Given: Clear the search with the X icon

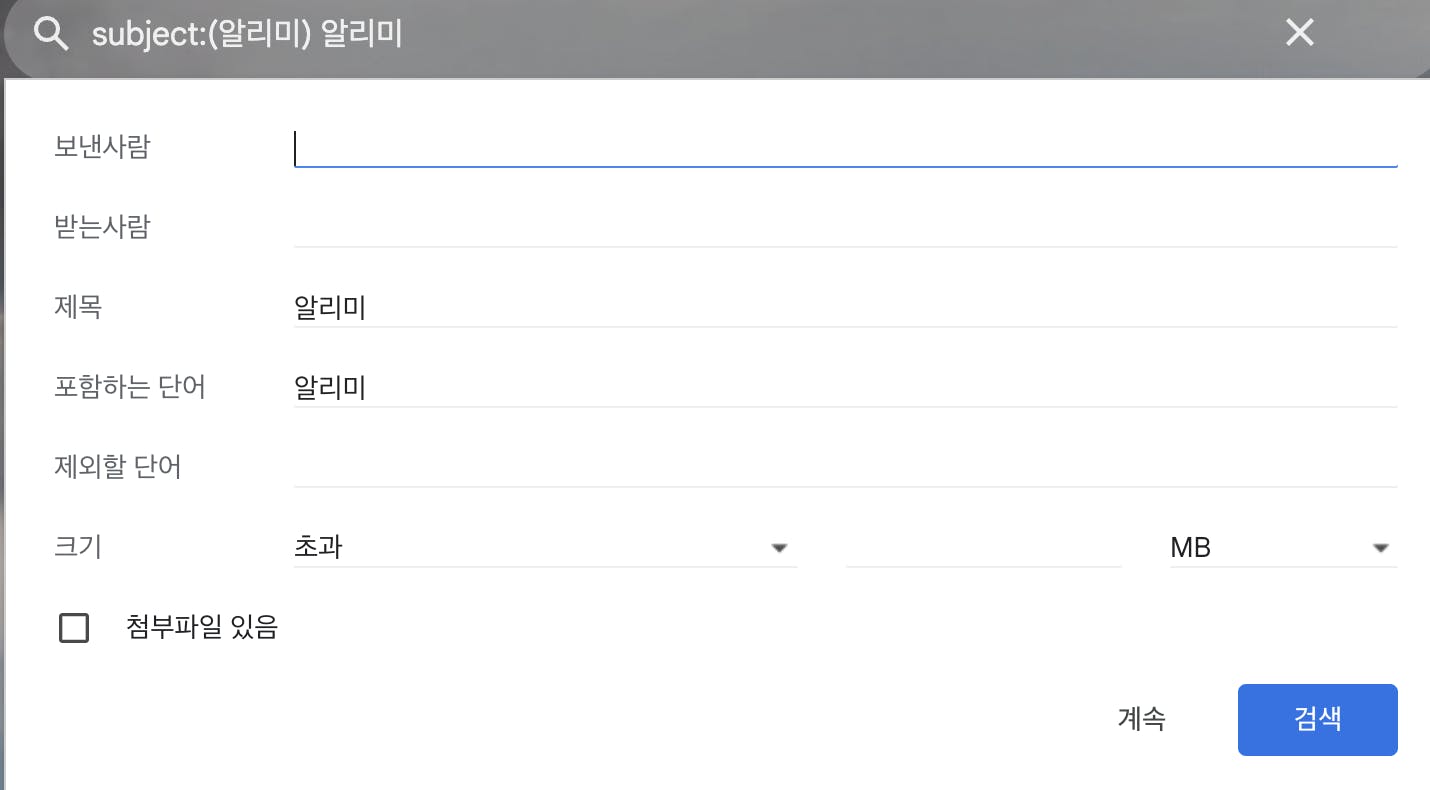Looking at the screenshot, I should point(1299,33).
